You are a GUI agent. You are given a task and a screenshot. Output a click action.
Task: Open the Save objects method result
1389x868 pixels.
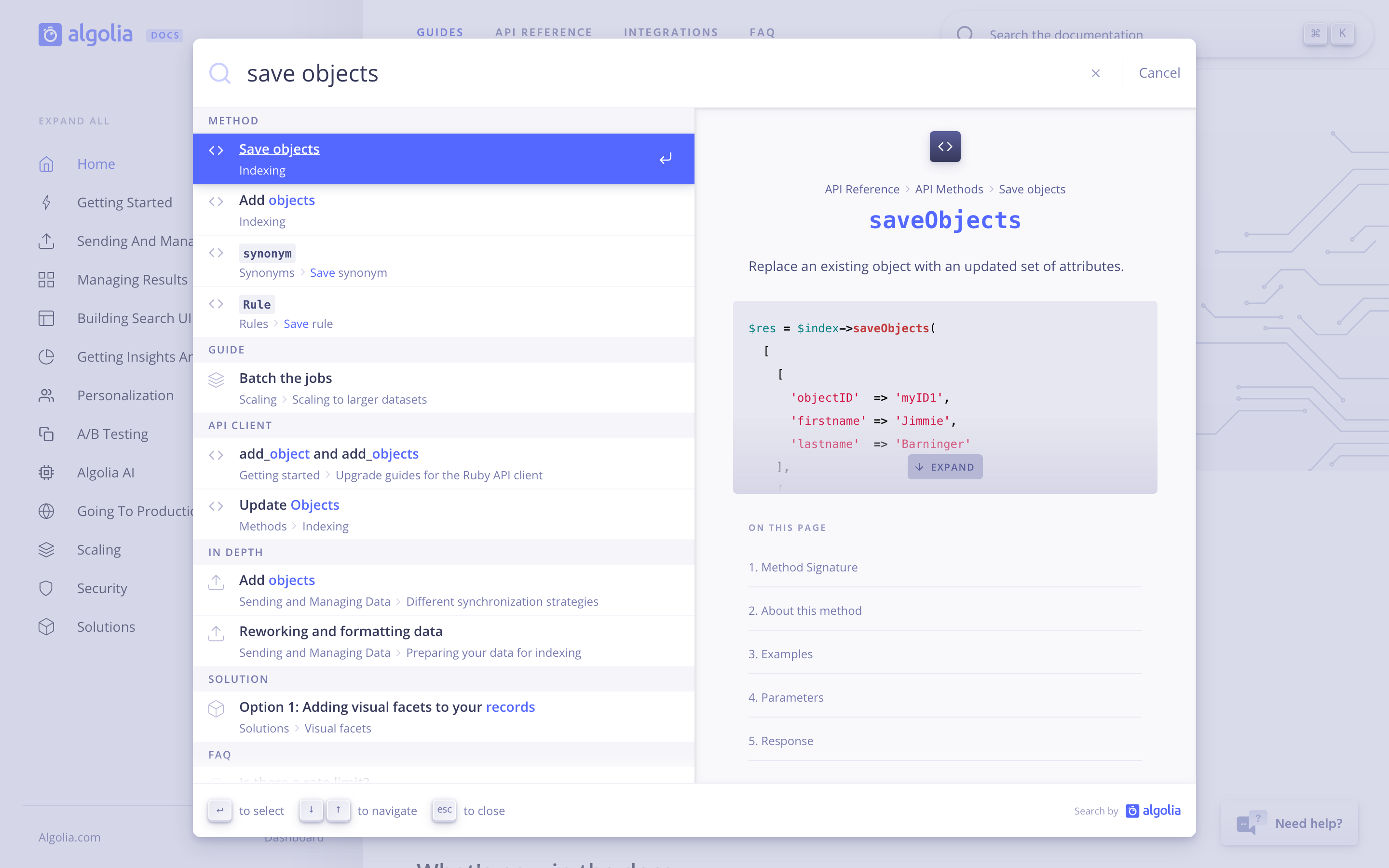tap(443, 159)
